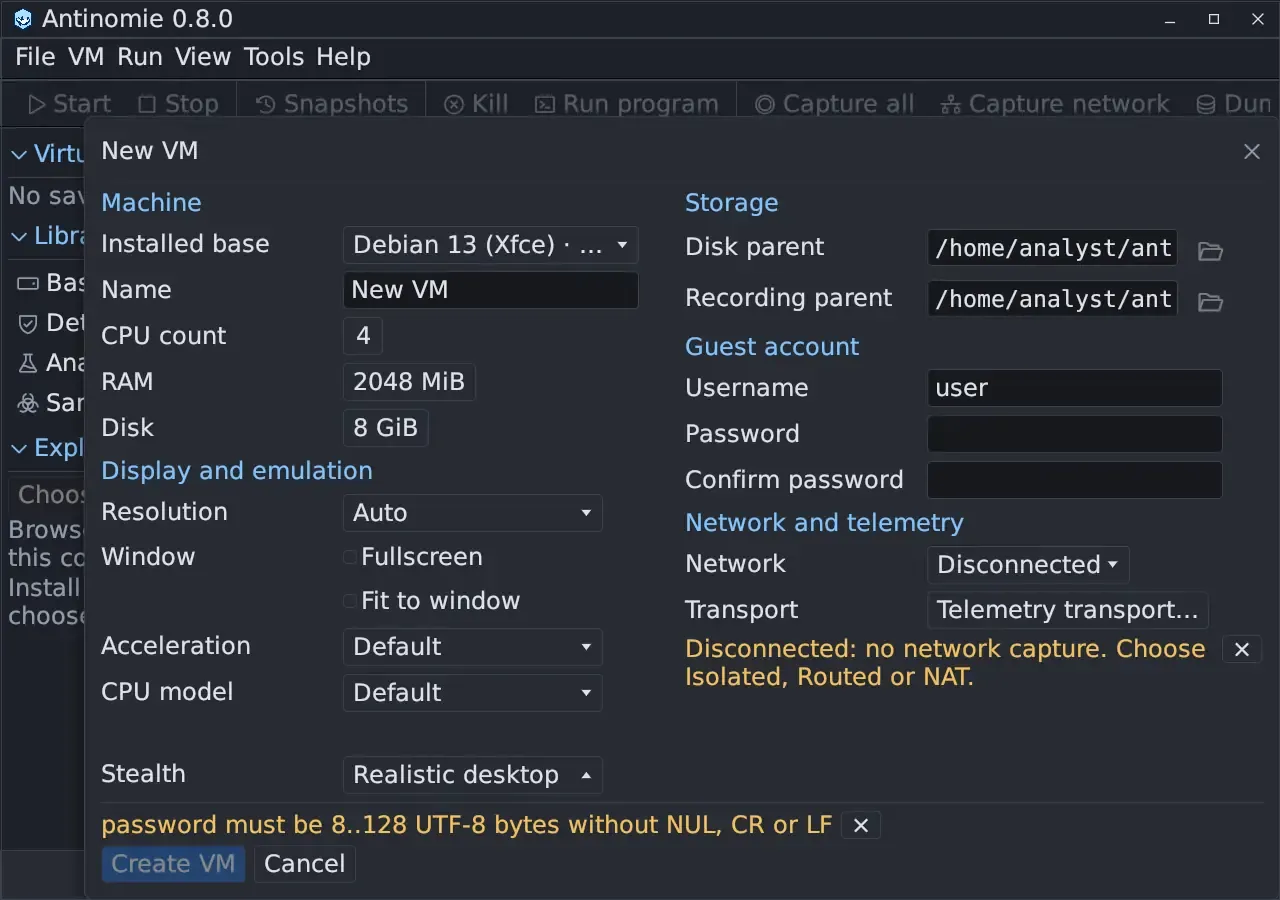Click the Start toolbar button
Viewport: 1280px width, 900px height.
coord(69,104)
